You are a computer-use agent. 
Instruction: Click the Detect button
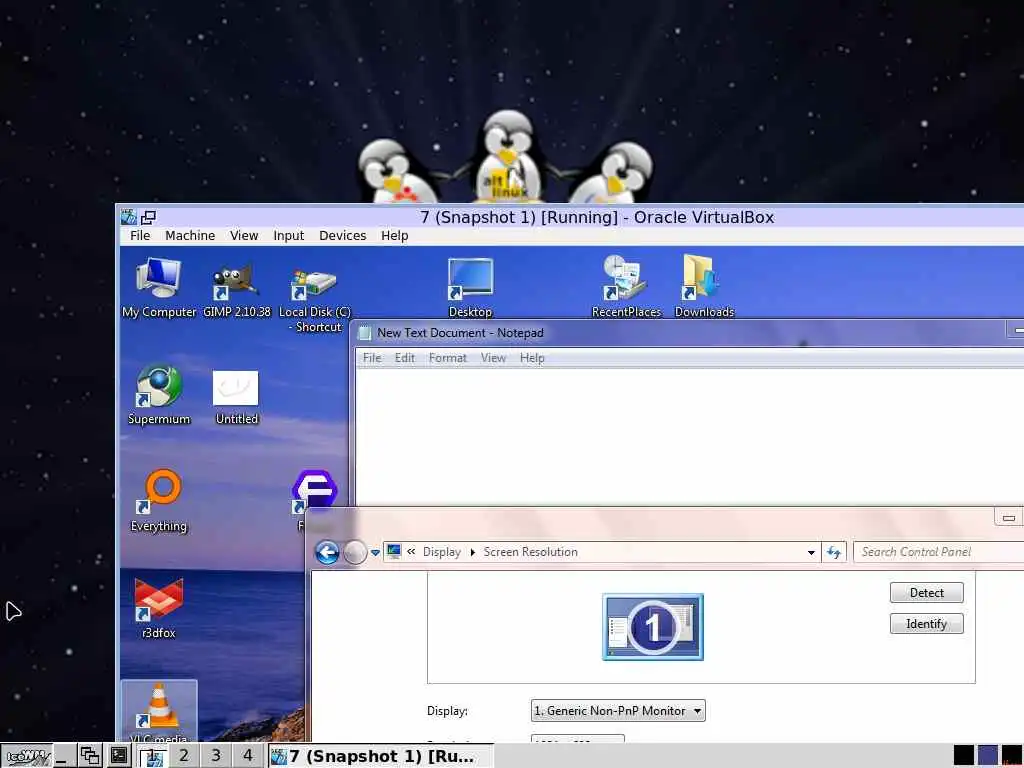[926, 593]
